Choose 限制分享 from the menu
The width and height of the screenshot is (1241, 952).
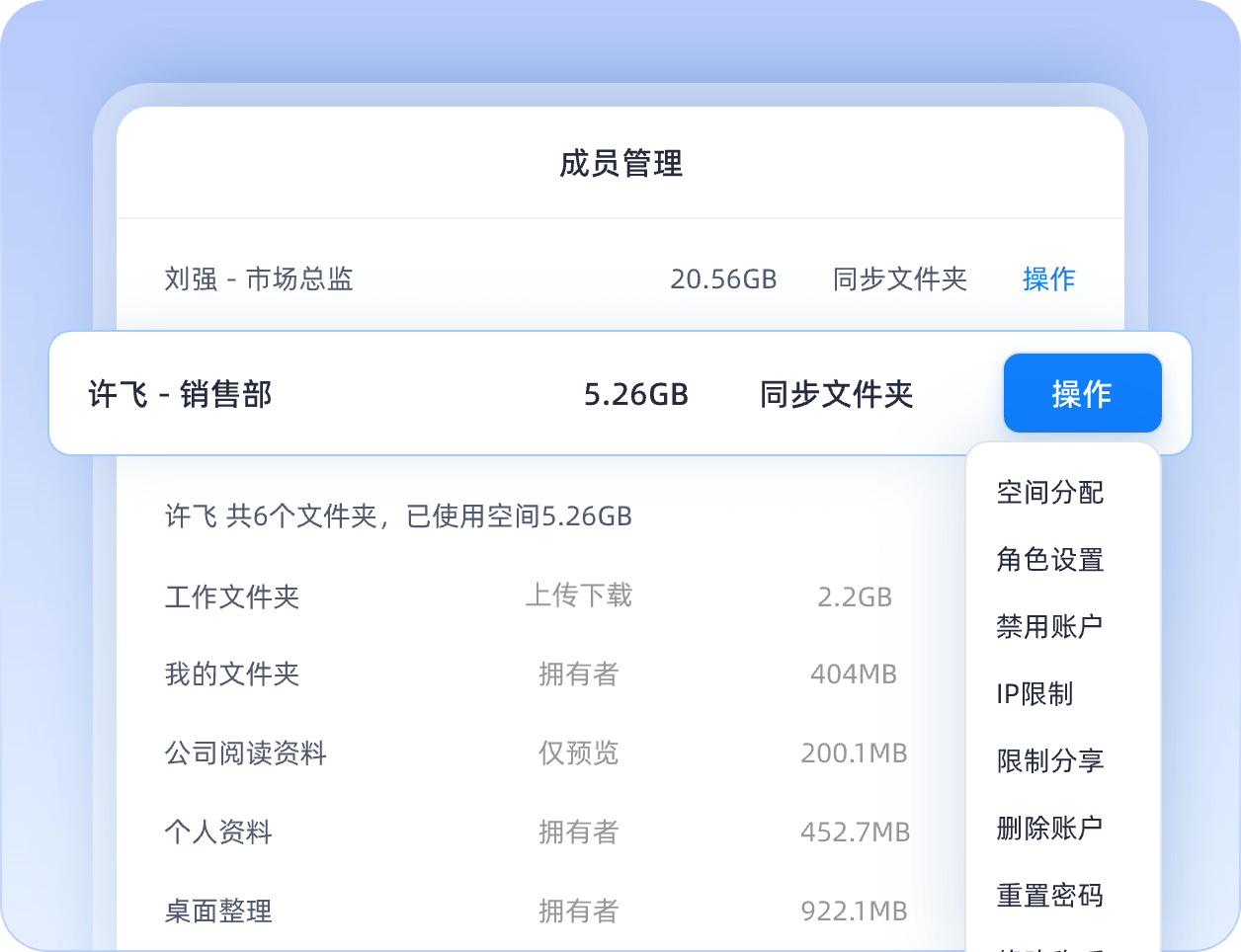(x=1049, y=761)
